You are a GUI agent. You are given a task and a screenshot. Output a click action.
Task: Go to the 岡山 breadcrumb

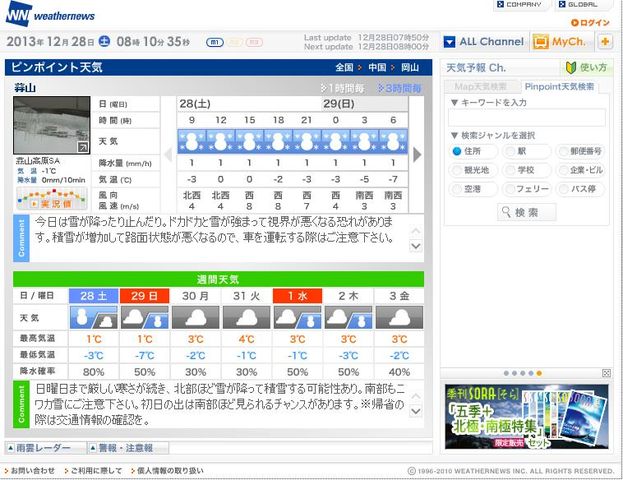tap(410, 68)
